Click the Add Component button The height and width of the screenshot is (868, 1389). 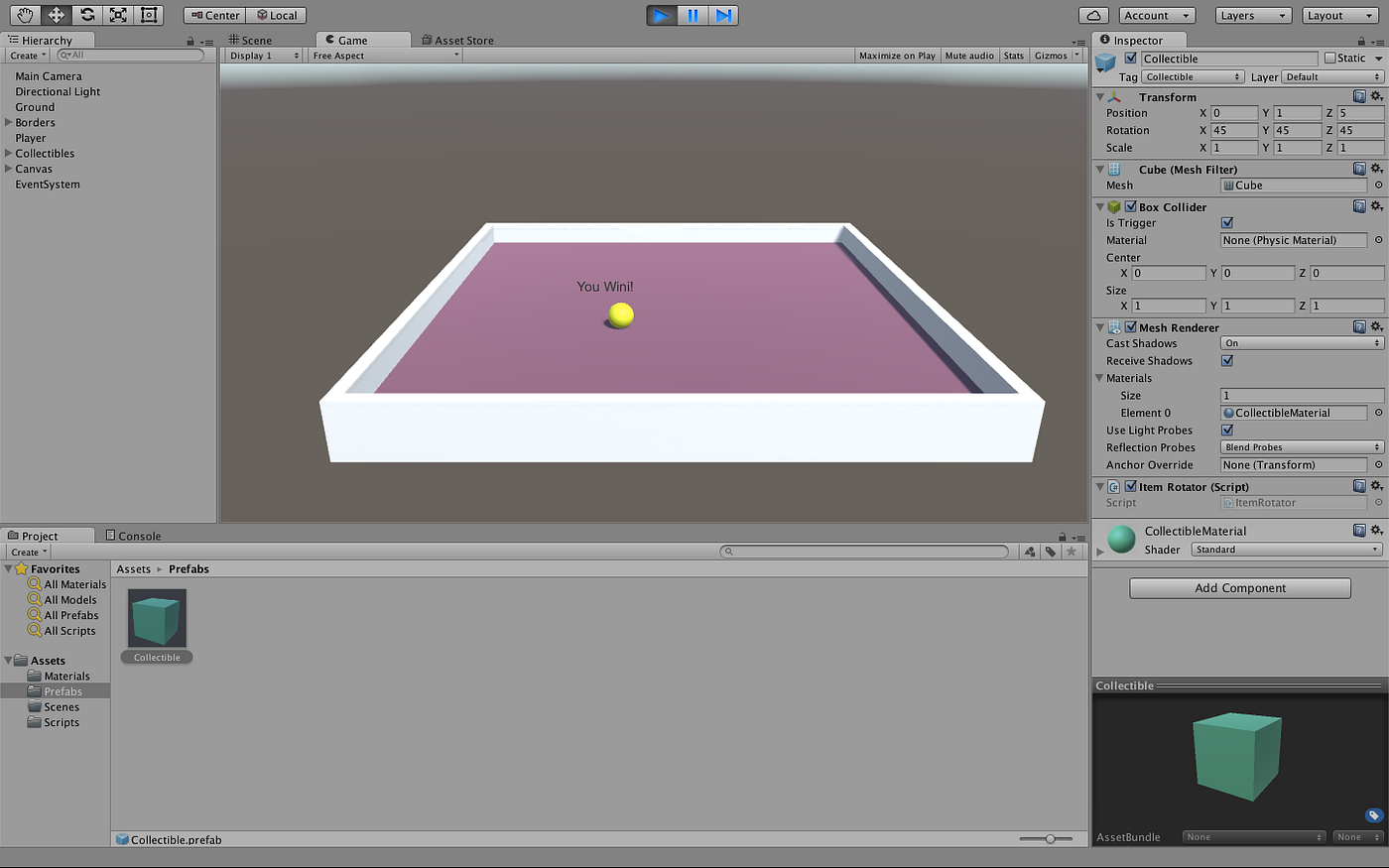1239,587
